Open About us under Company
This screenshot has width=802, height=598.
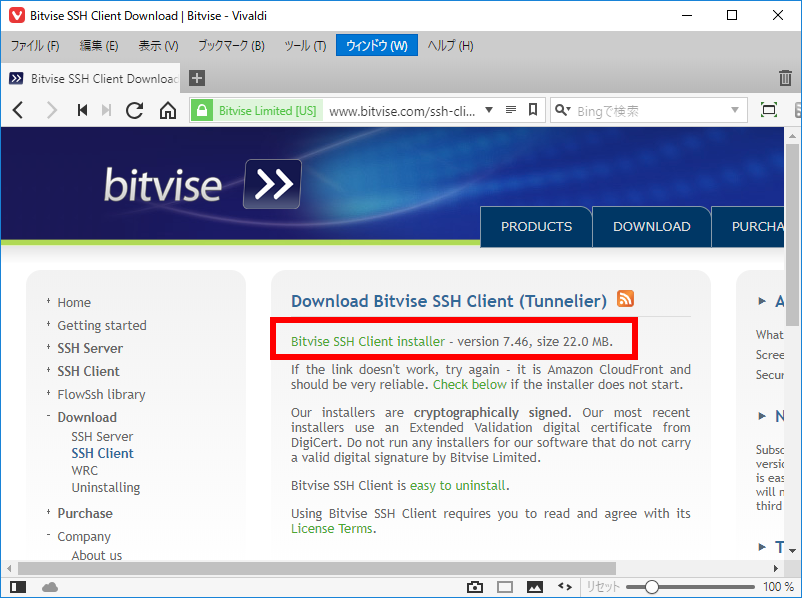coord(97,555)
